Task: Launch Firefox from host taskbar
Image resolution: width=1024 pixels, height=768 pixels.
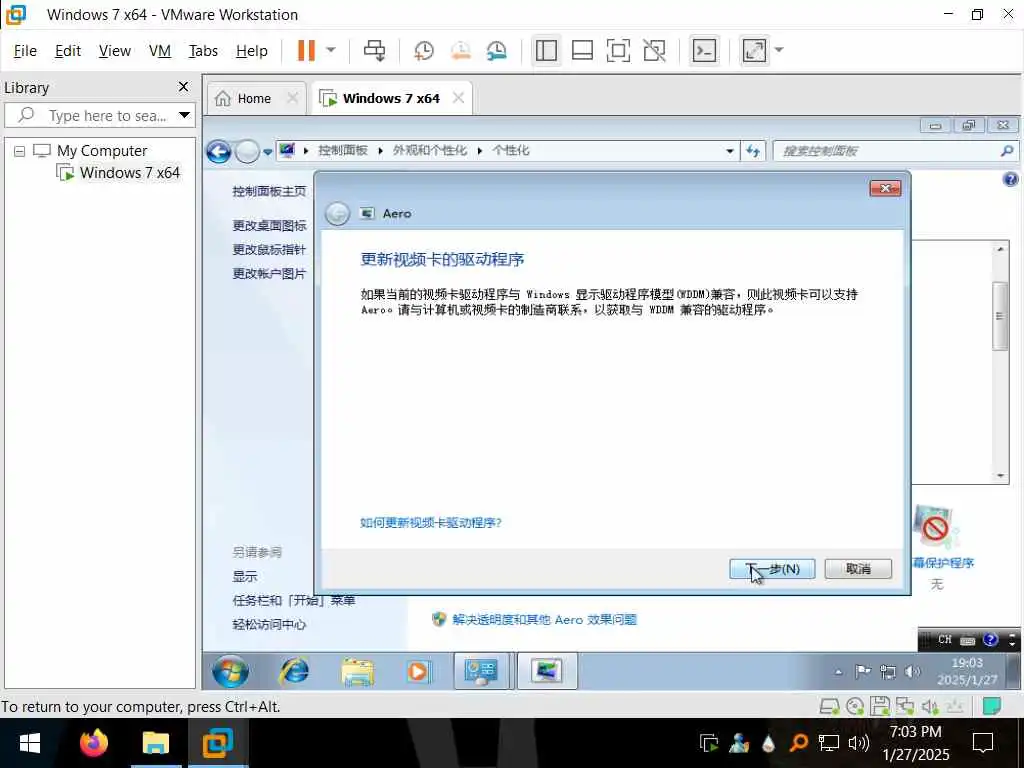Action: tap(93, 743)
